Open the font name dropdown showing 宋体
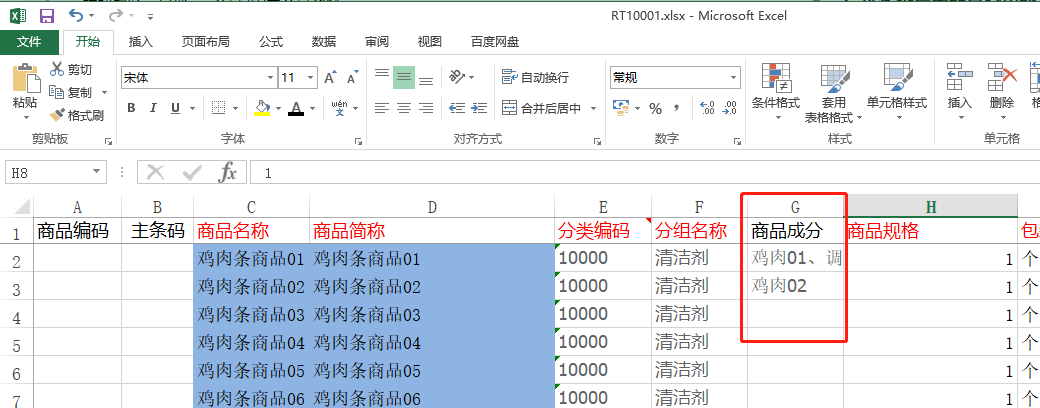 (x=270, y=78)
